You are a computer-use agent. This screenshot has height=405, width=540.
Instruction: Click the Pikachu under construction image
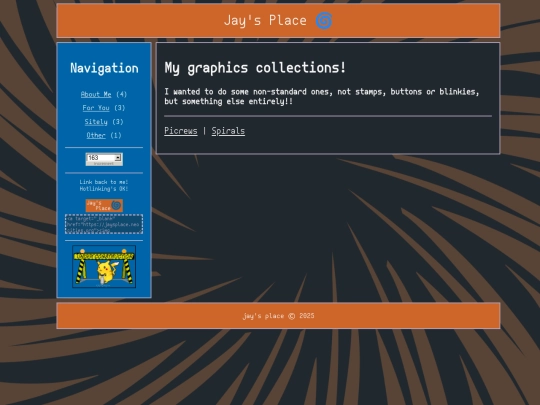point(104,267)
